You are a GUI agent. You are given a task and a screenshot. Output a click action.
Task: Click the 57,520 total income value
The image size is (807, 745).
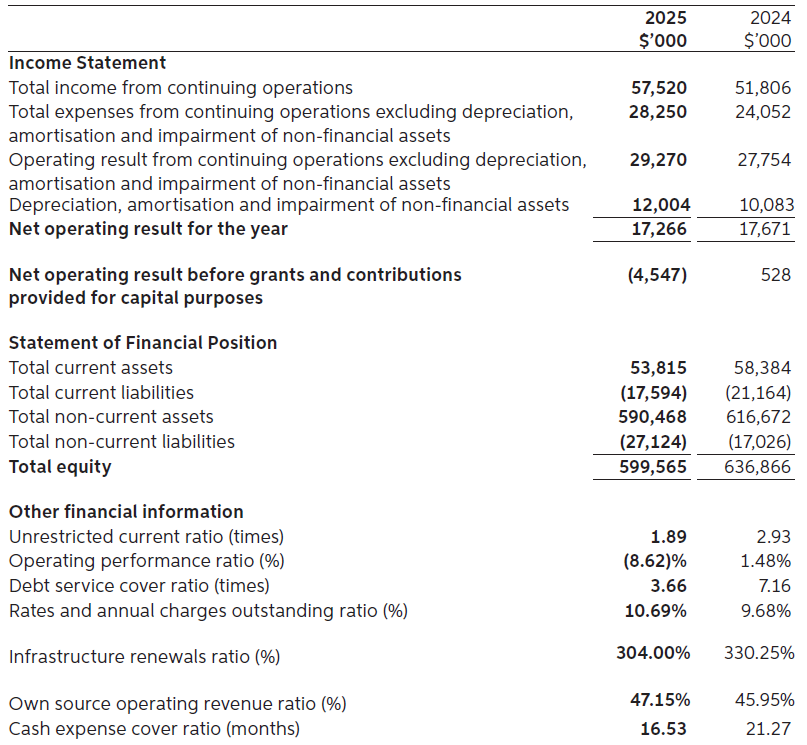pyautogui.click(x=659, y=88)
